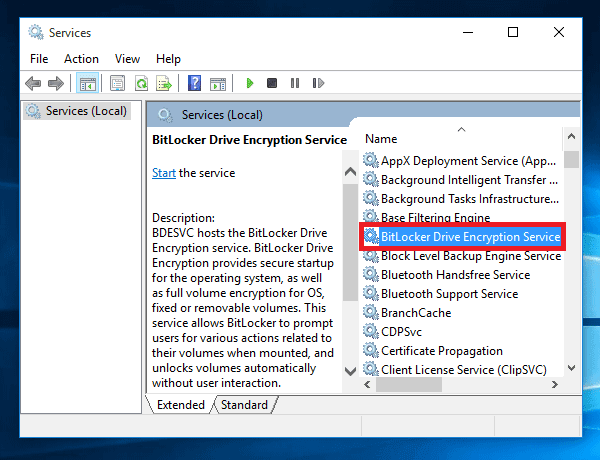Screen dimensions: 600x460
Task: Click gear icon of Bluetooth Handsfree Service
Action: pyautogui.click(x=370, y=274)
